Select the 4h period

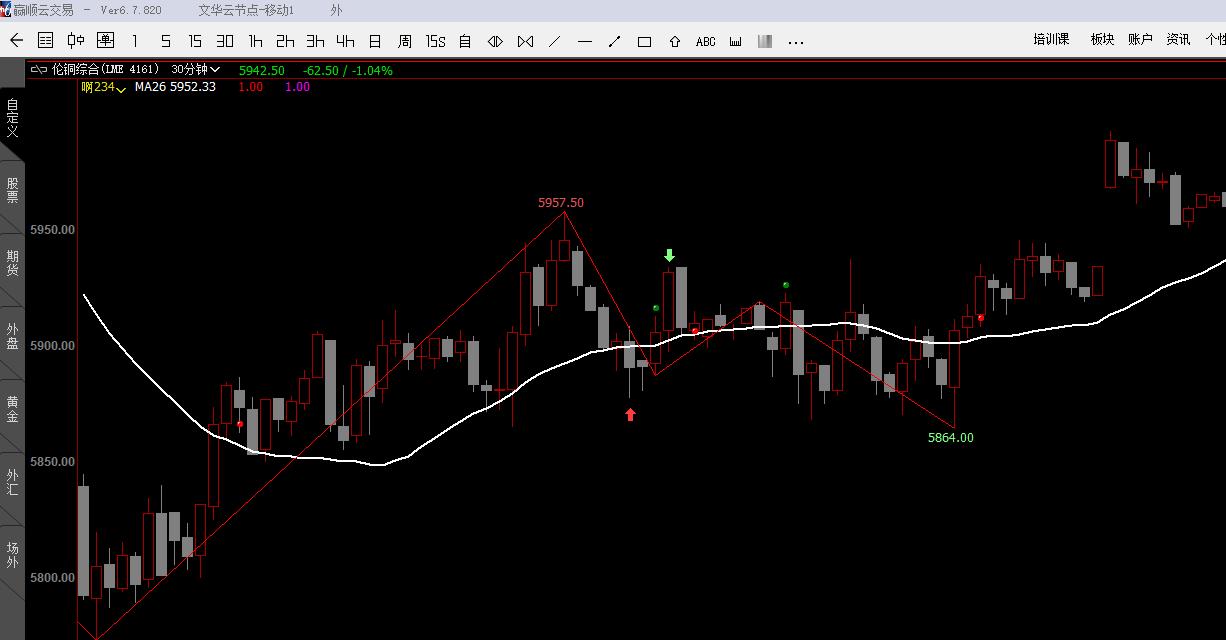(345, 41)
